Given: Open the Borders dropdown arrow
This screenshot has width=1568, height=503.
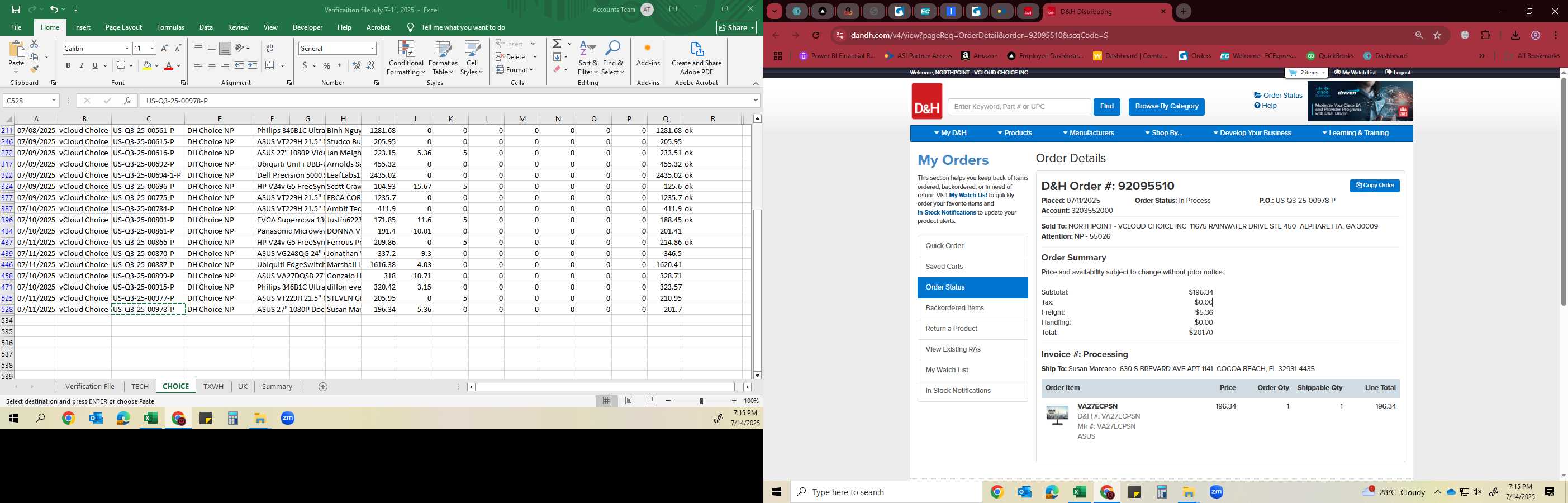Looking at the screenshot, I should (x=131, y=65).
